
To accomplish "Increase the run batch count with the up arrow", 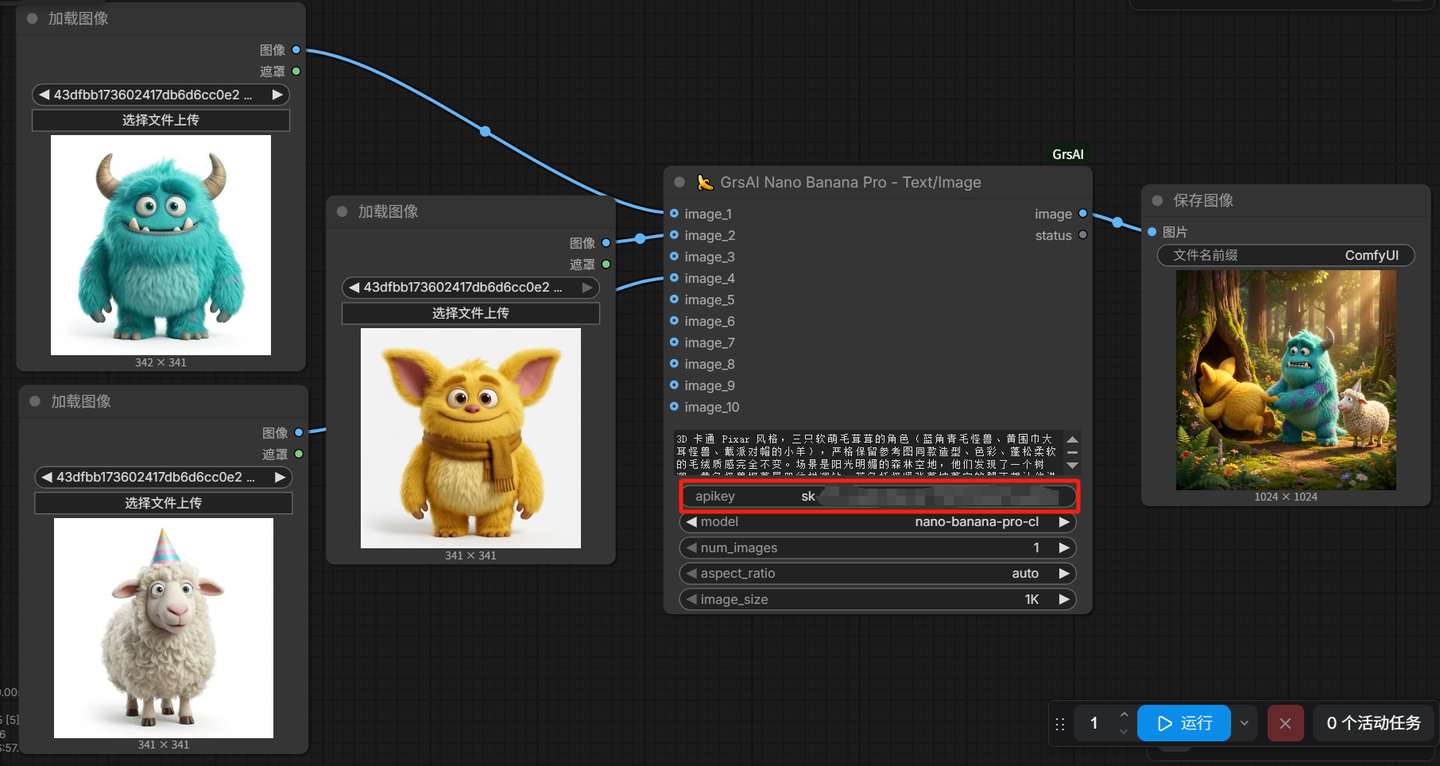I will (1124, 715).
